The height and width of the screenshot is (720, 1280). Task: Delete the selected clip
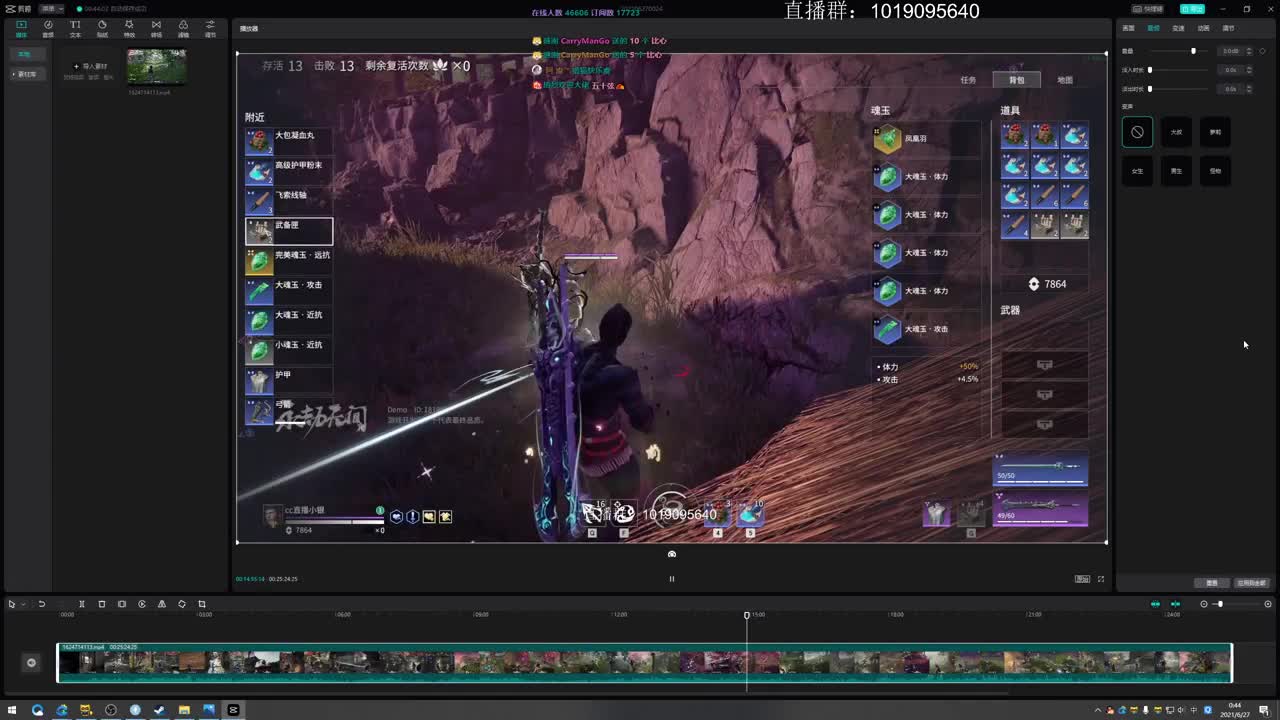tap(102, 604)
